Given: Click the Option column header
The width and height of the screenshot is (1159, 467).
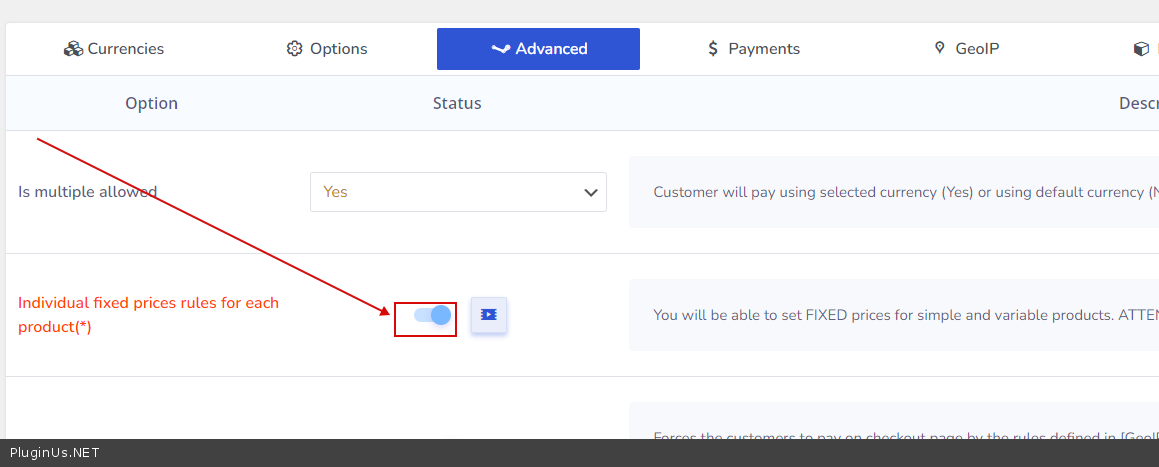Looking at the screenshot, I should [x=151, y=104].
